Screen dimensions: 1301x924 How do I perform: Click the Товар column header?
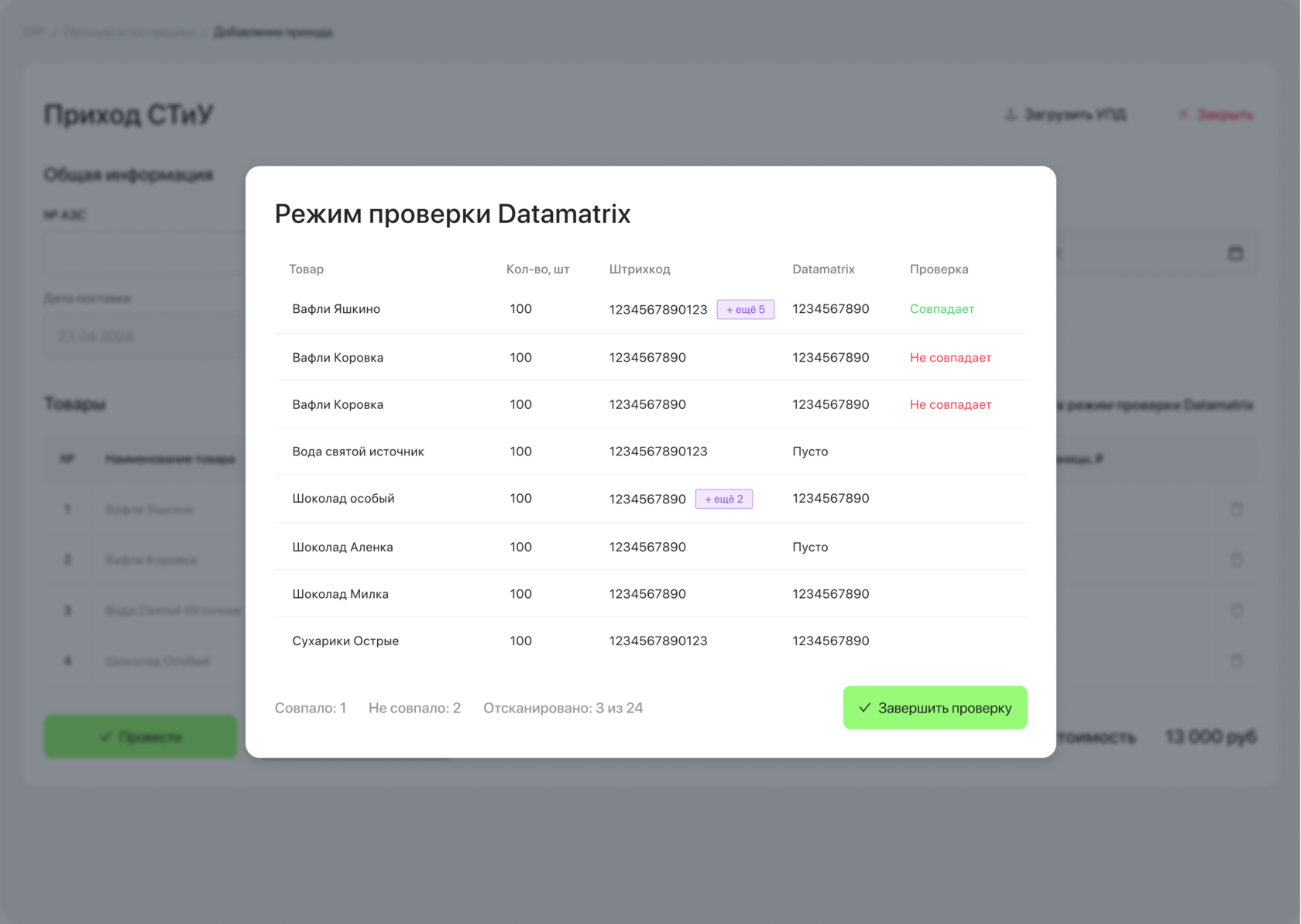pyautogui.click(x=306, y=270)
